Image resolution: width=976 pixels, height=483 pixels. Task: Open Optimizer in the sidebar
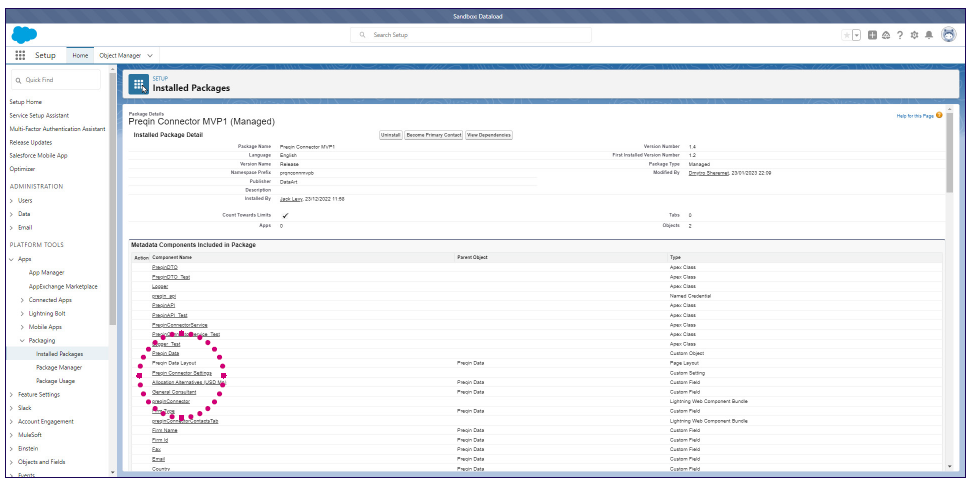pyautogui.click(x=22, y=169)
